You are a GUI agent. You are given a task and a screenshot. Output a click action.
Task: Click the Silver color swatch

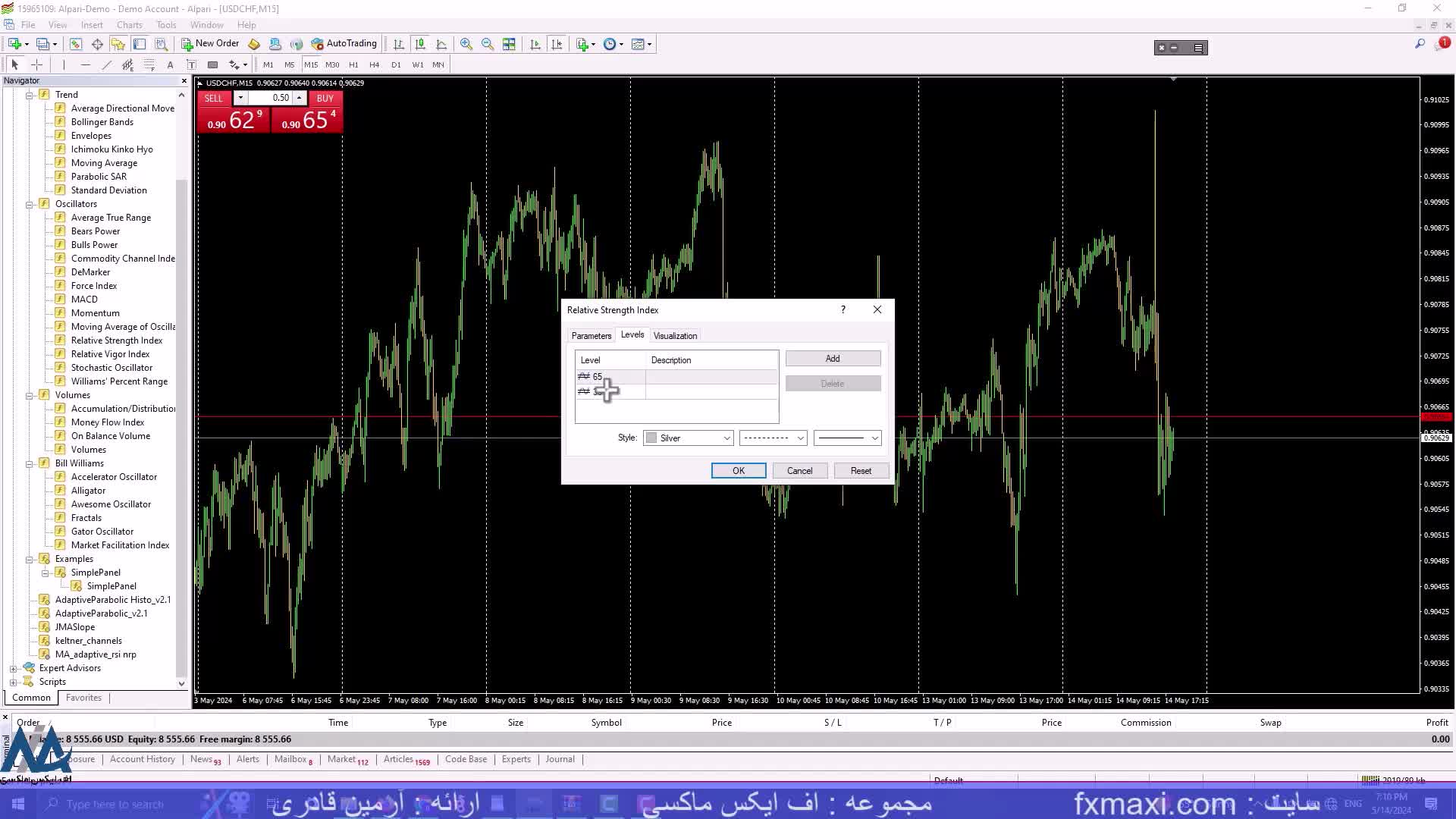click(651, 438)
